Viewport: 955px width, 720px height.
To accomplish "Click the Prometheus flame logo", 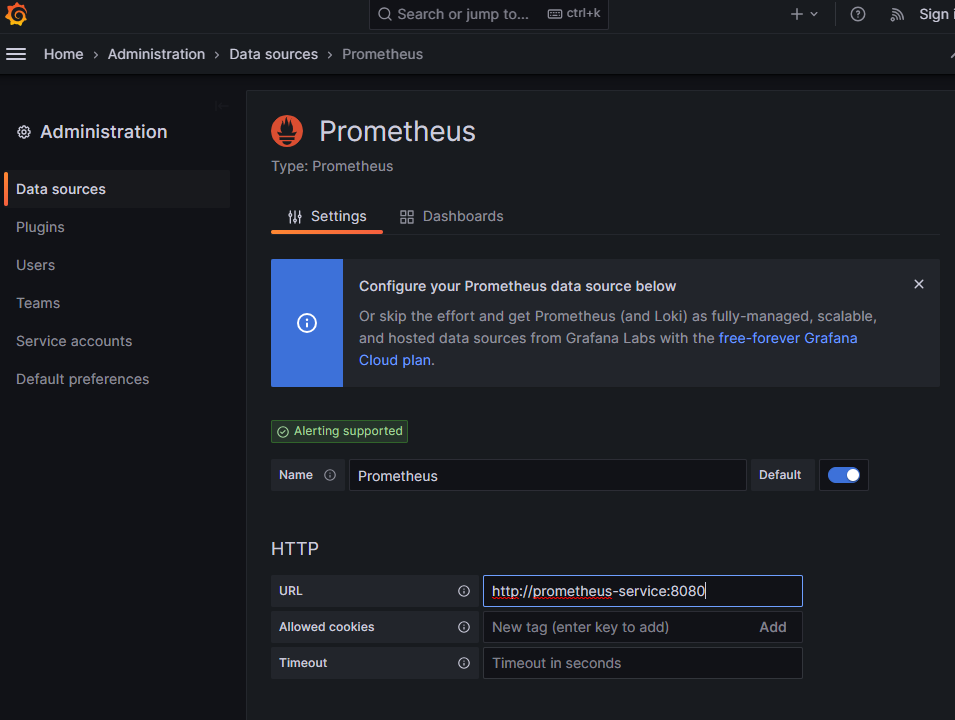I will [x=287, y=131].
